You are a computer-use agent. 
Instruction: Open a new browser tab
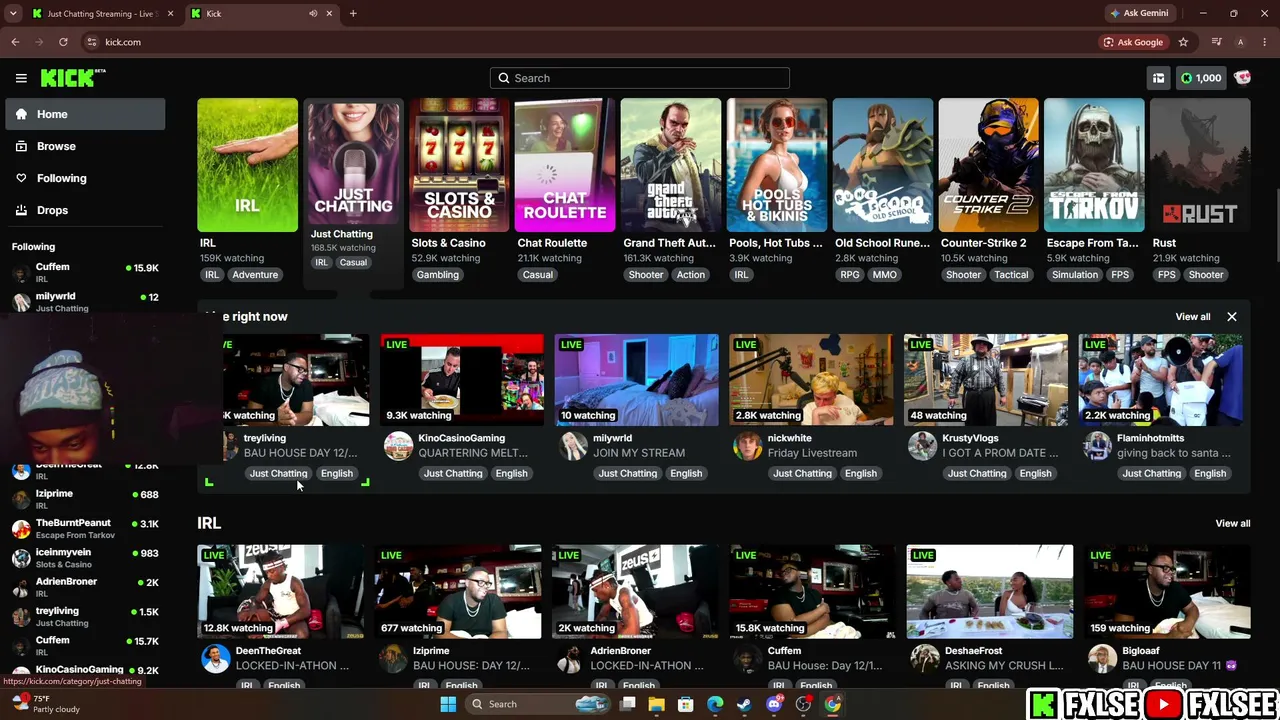353,13
